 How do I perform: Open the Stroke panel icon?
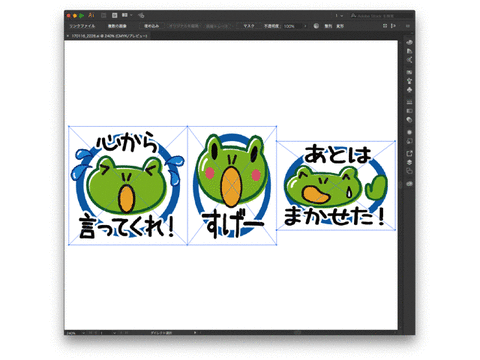coord(409,102)
